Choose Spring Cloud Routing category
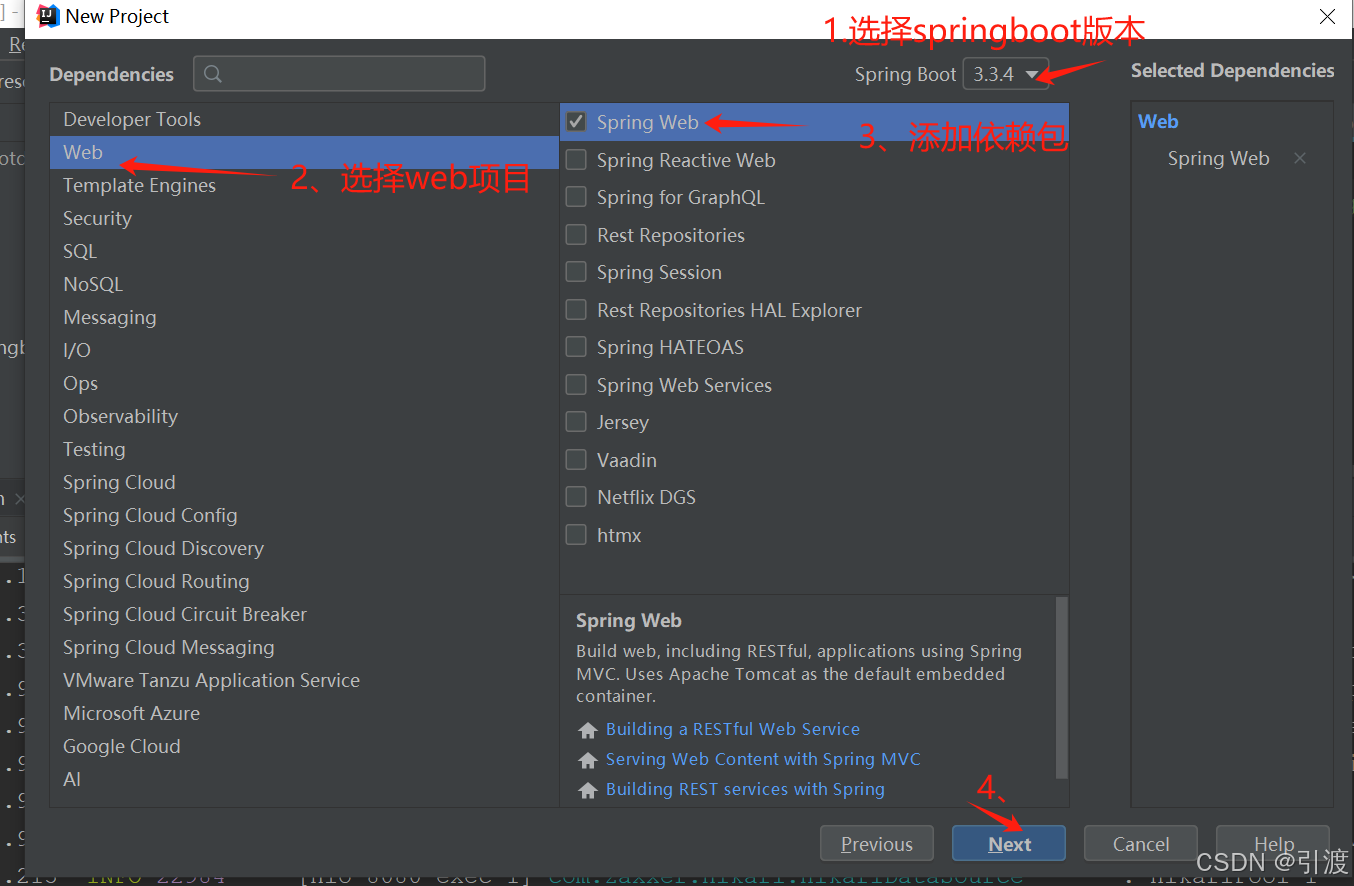 [x=304, y=581]
